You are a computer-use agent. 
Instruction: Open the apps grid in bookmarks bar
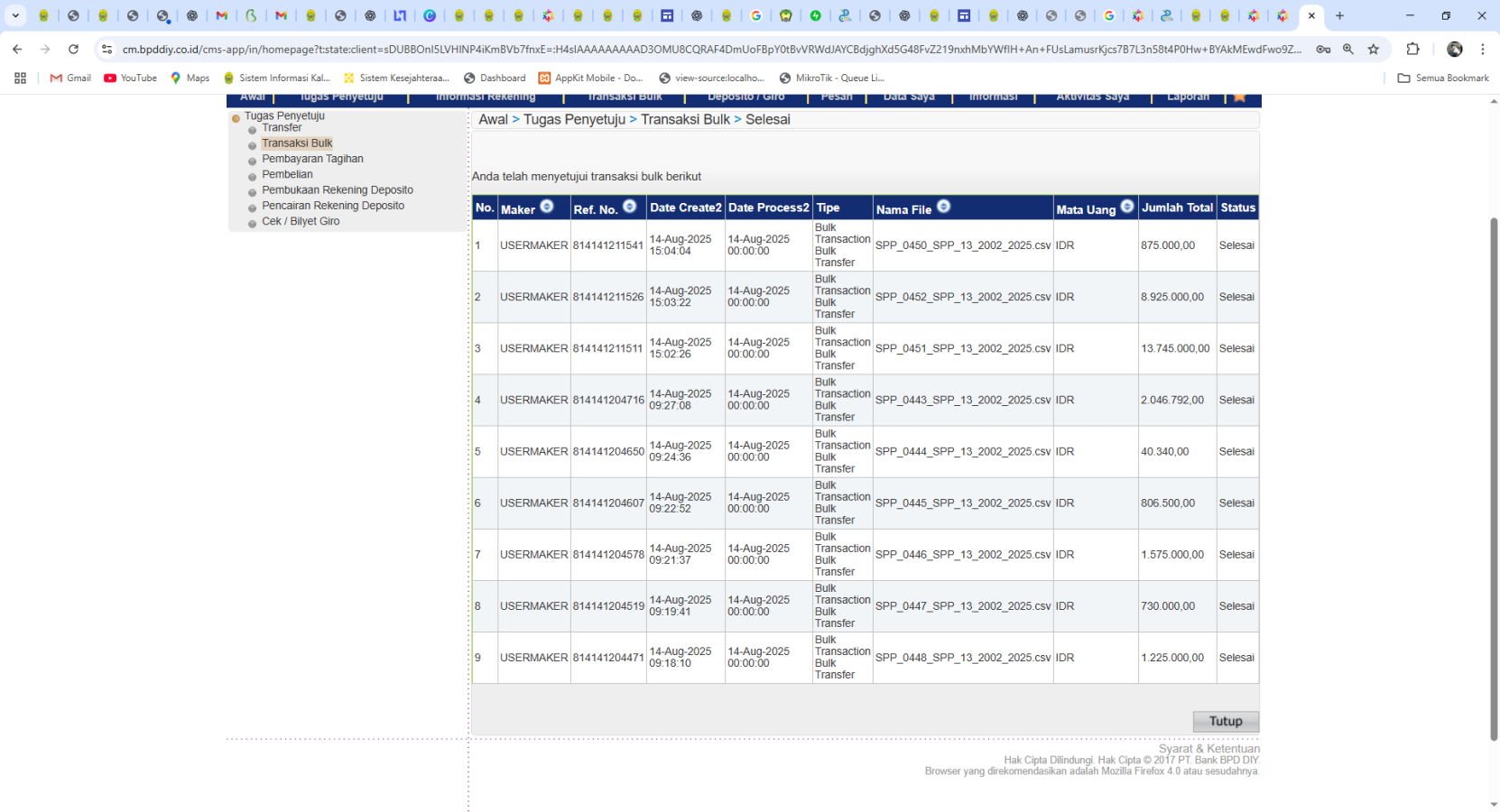click(20, 78)
